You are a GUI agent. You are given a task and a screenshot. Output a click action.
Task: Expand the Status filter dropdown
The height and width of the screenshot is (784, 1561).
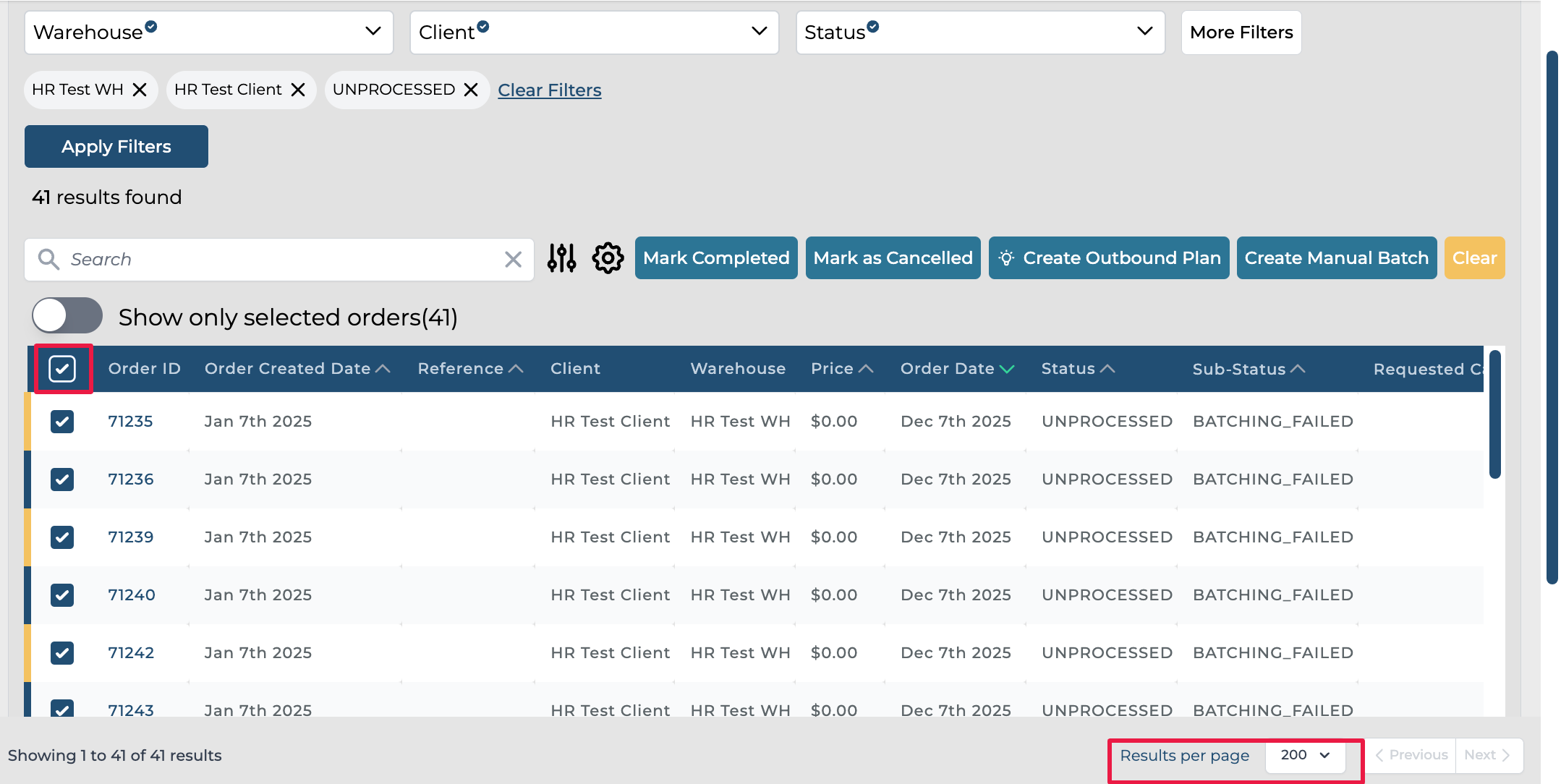click(x=979, y=33)
